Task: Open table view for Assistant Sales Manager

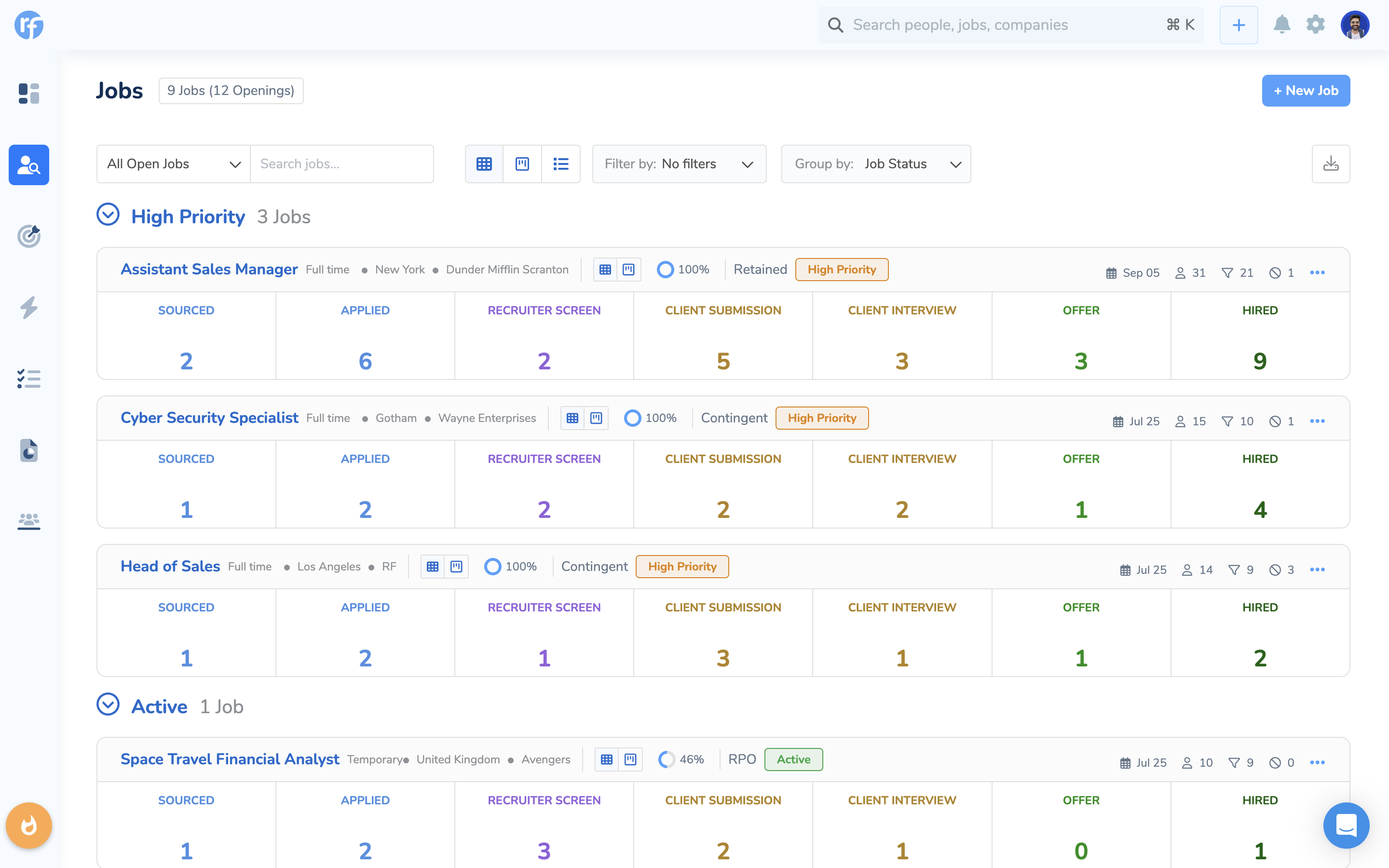Action: point(605,270)
